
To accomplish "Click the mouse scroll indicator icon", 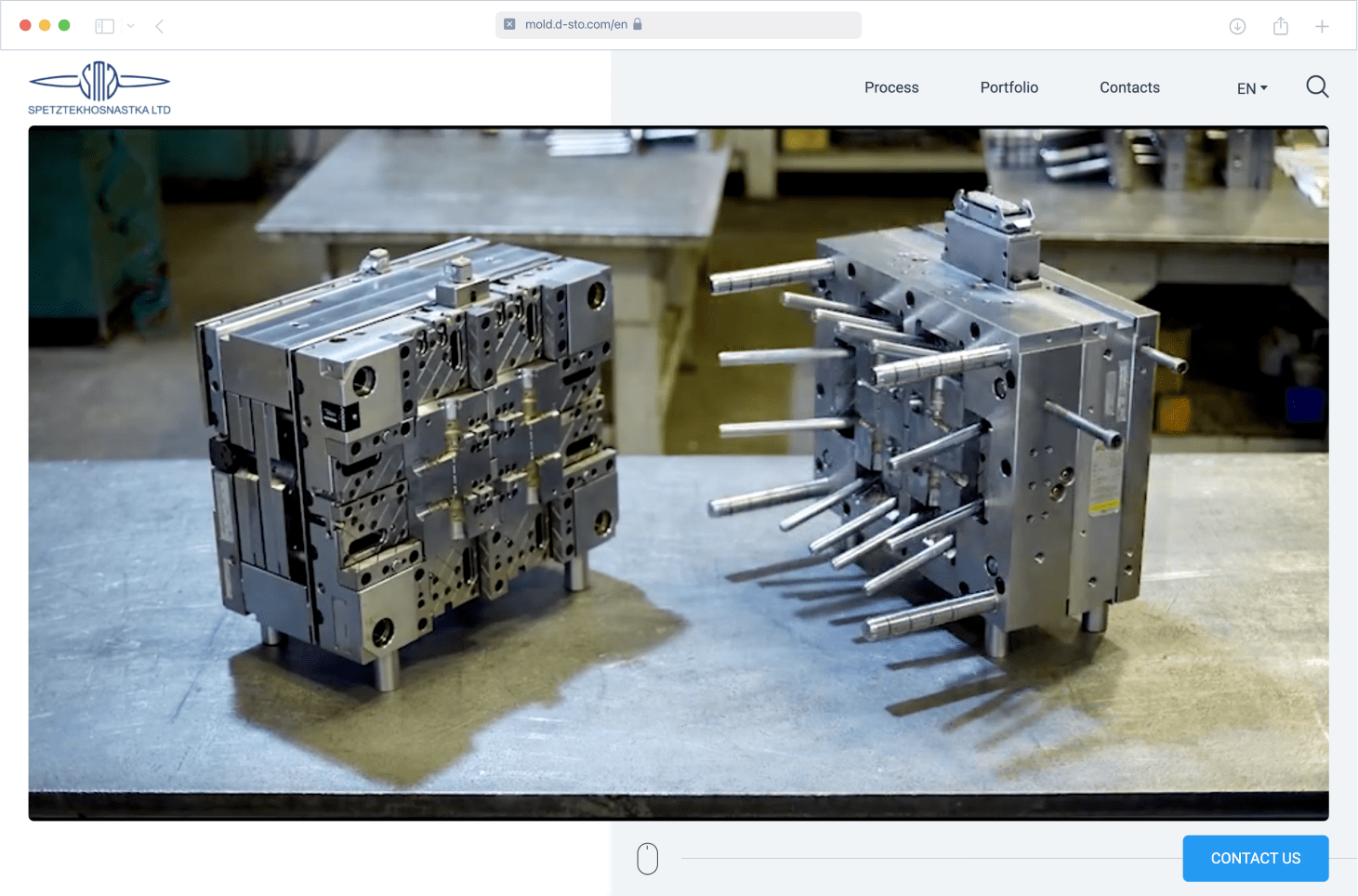I will pos(648,858).
